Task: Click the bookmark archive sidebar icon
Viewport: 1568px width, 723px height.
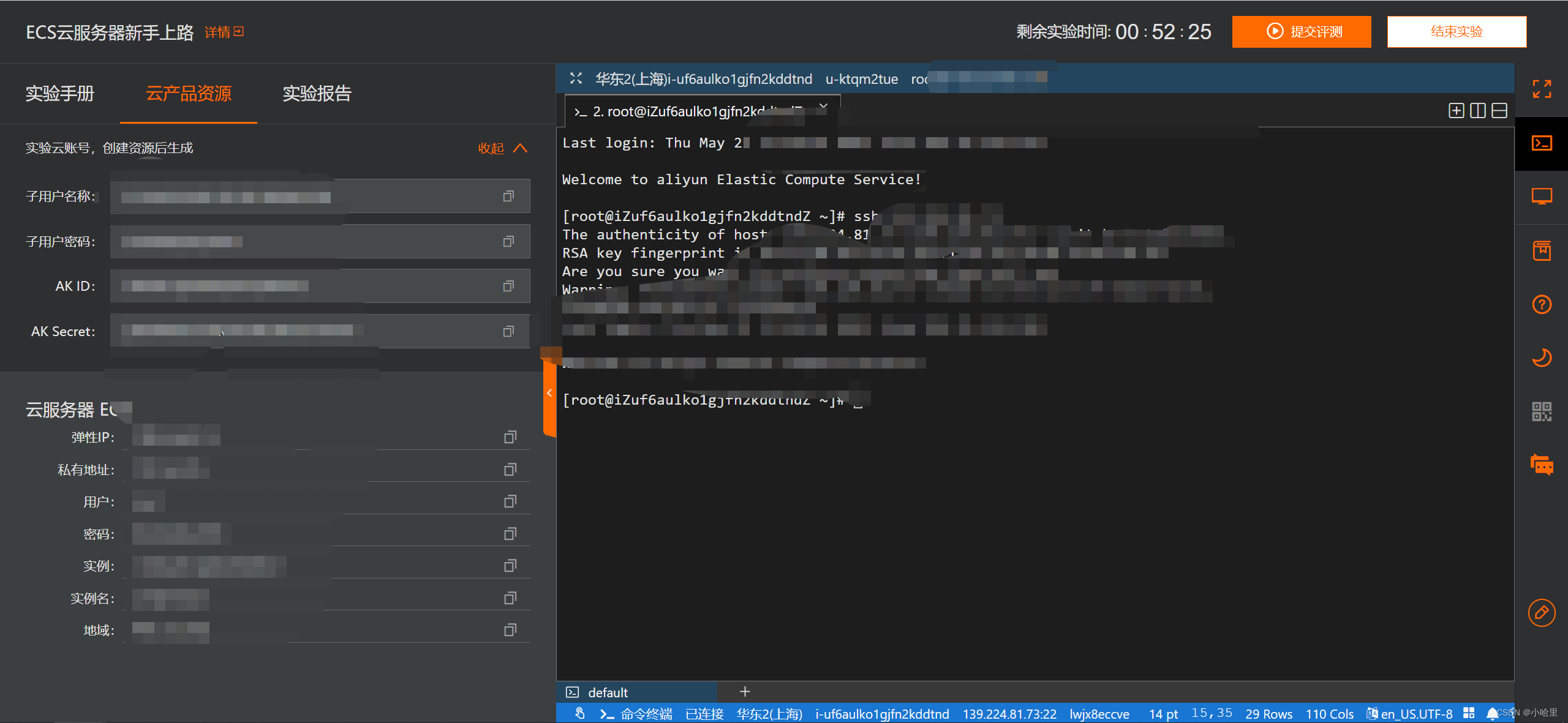Action: point(1542,250)
